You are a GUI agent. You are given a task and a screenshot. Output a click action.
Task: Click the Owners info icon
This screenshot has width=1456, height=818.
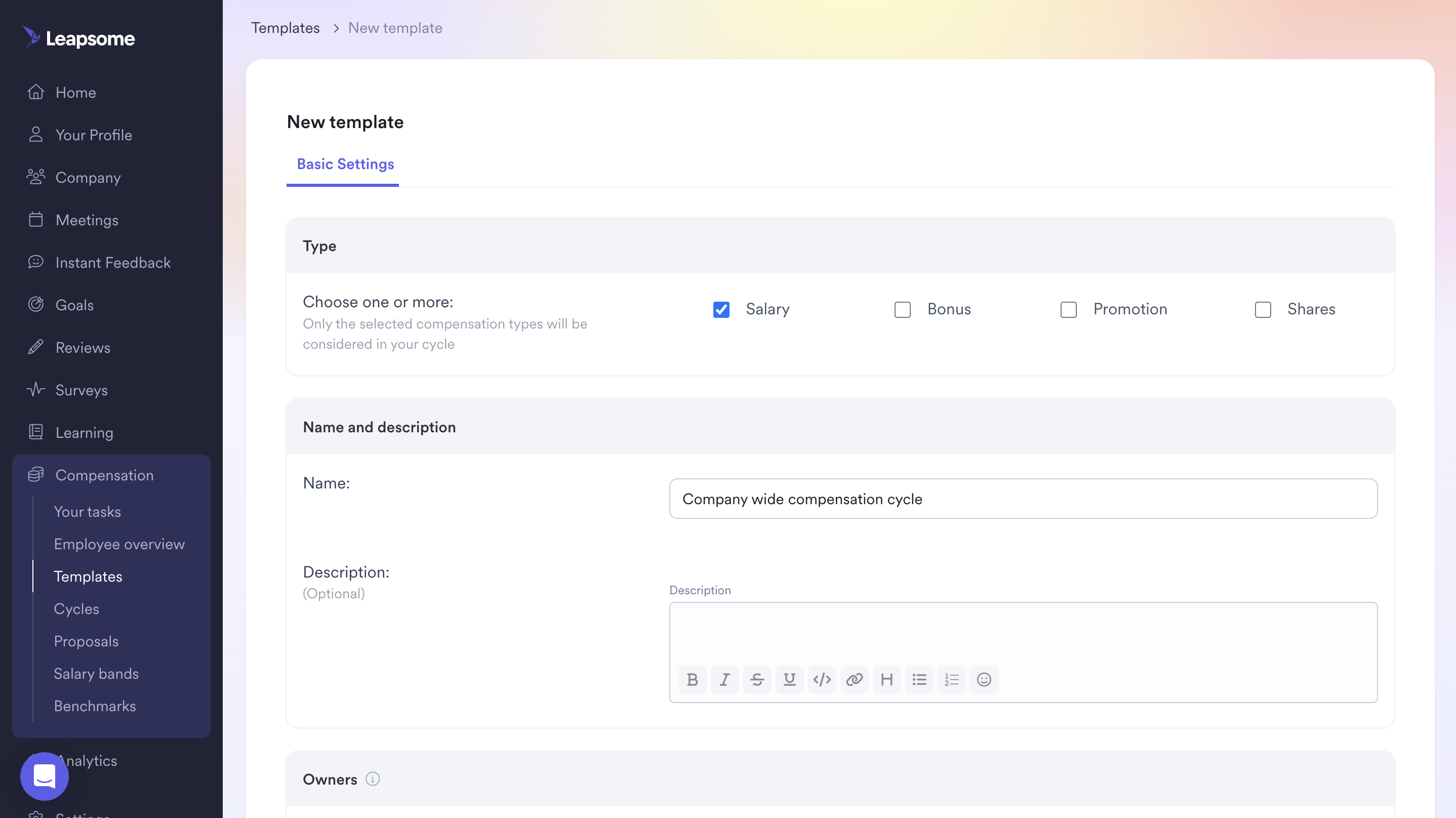[x=373, y=779]
